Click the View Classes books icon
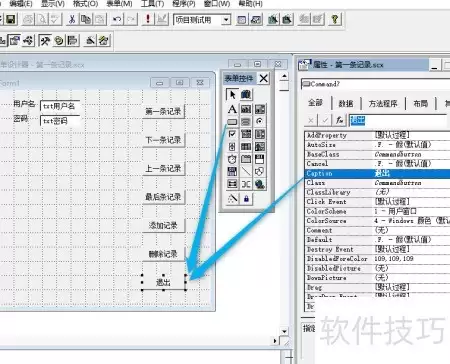Image resolution: width=450 pixels, height=364 pixels. 246,95
